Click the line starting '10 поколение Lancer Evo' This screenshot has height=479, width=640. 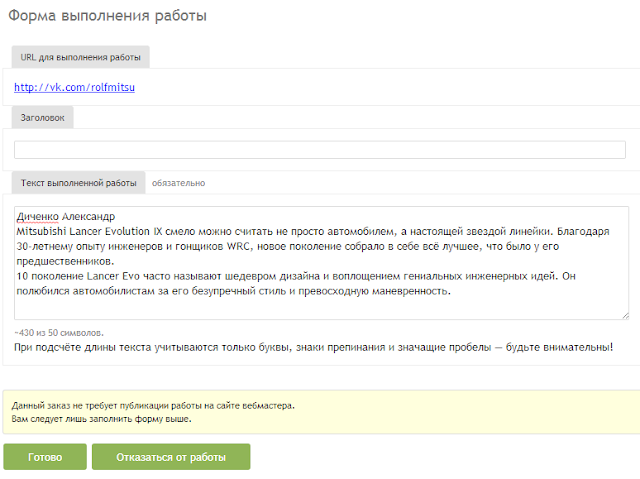point(296,276)
